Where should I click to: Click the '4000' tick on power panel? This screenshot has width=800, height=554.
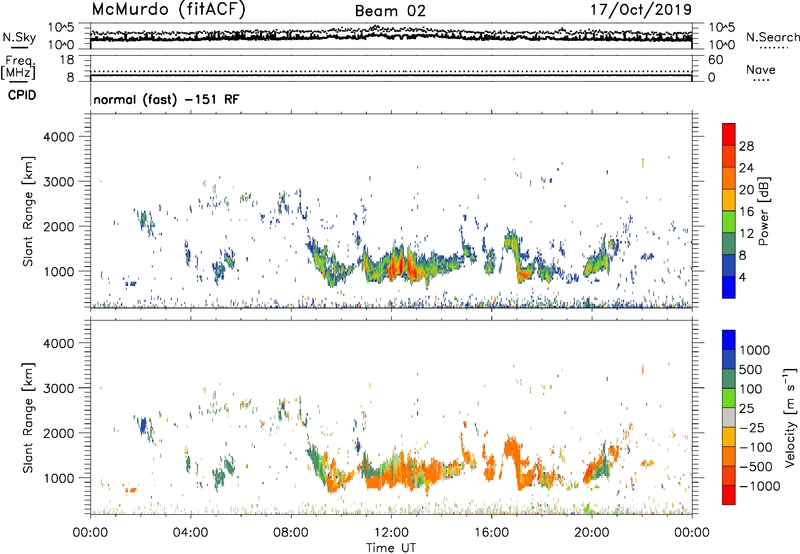58,137
